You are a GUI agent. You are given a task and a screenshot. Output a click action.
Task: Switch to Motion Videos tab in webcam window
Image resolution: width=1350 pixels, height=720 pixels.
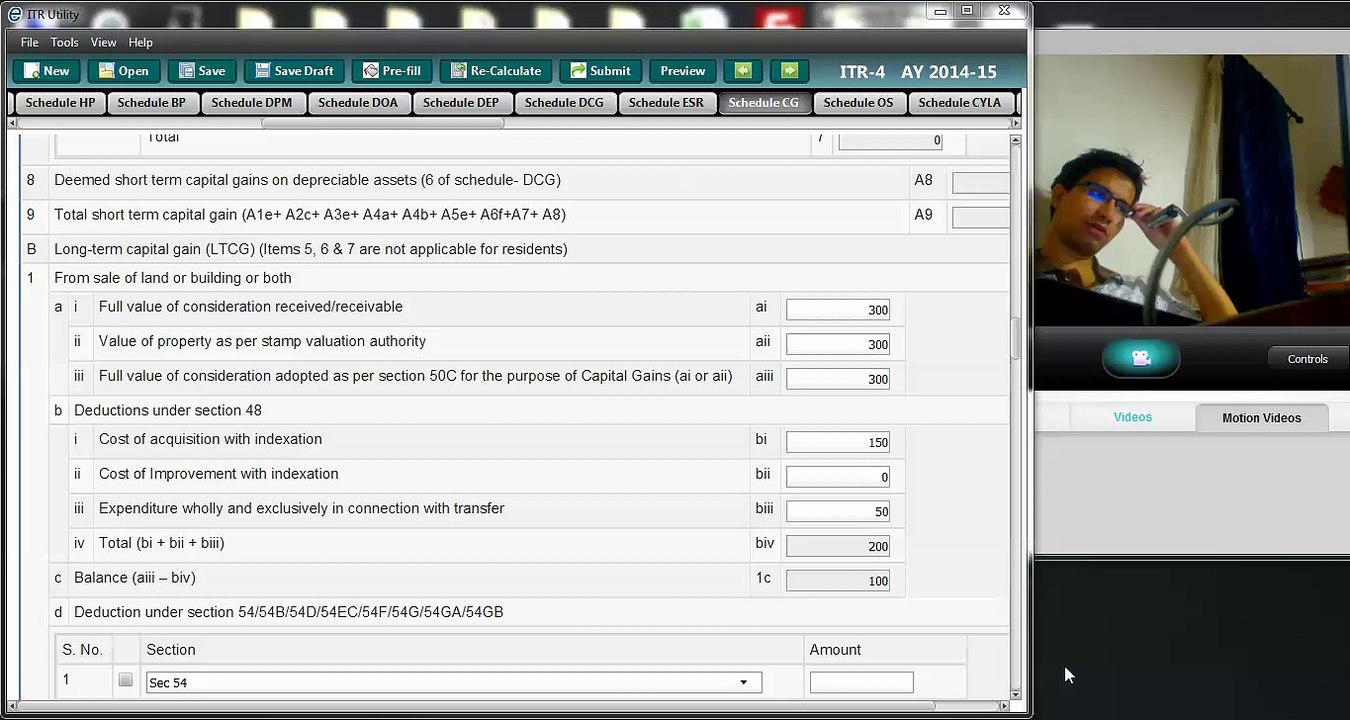(1262, 418)
